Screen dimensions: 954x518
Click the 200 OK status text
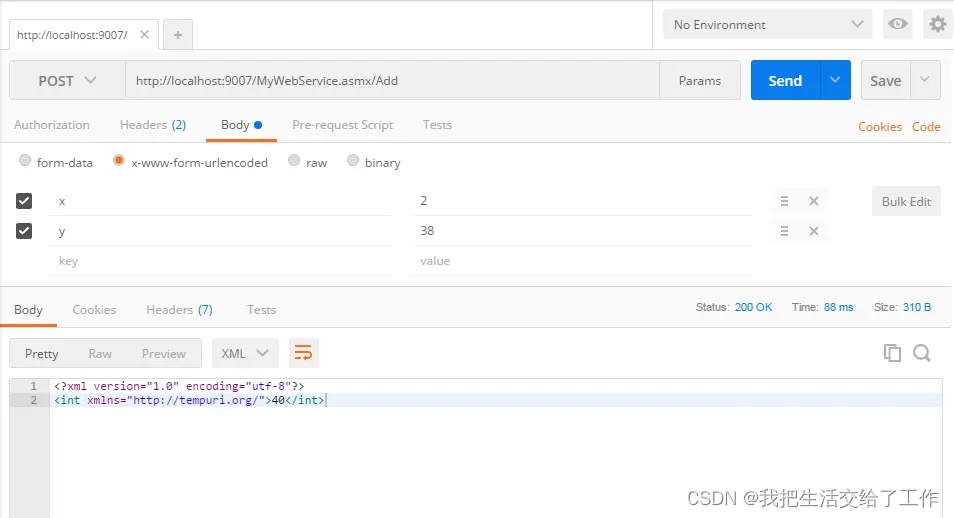point(753,307)
